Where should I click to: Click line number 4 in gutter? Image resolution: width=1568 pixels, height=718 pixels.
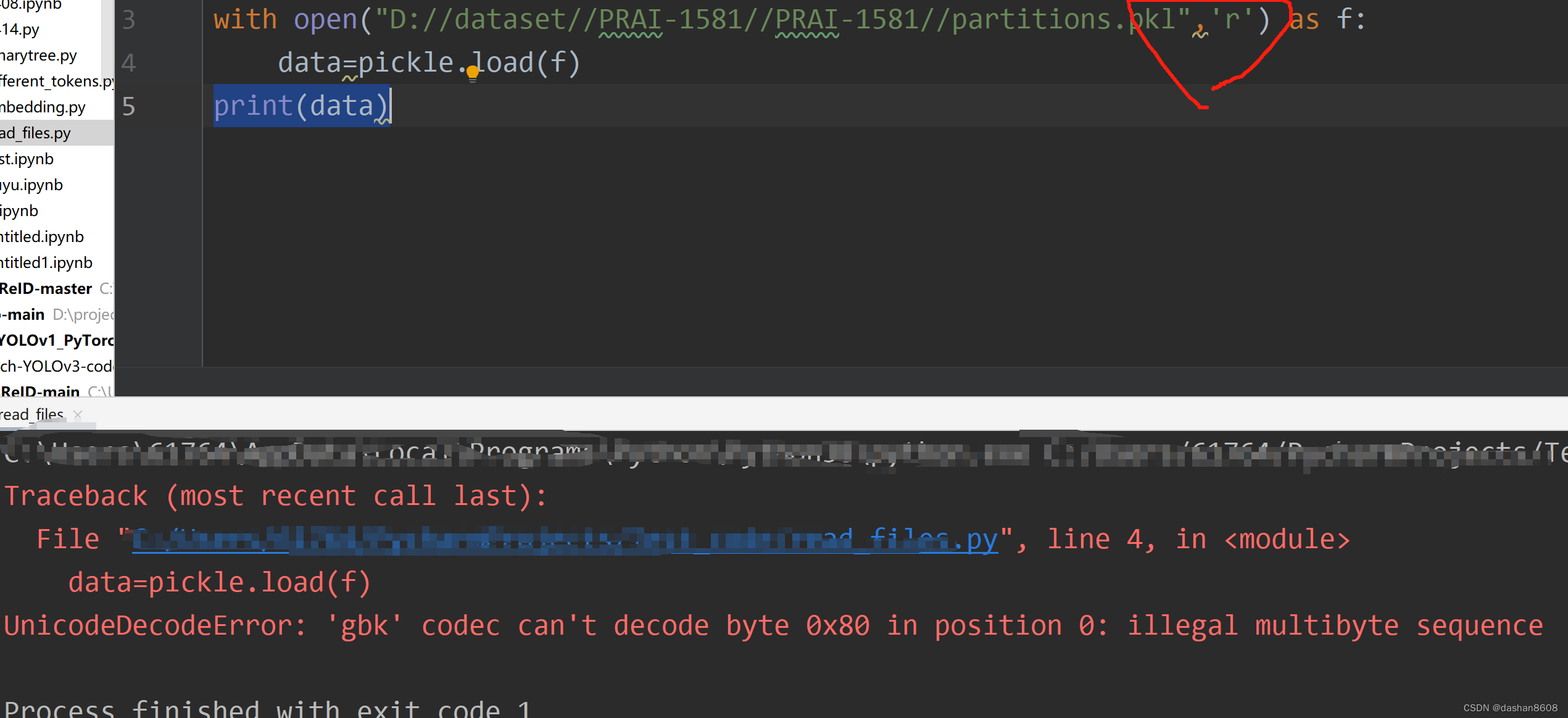pos(128,63)
